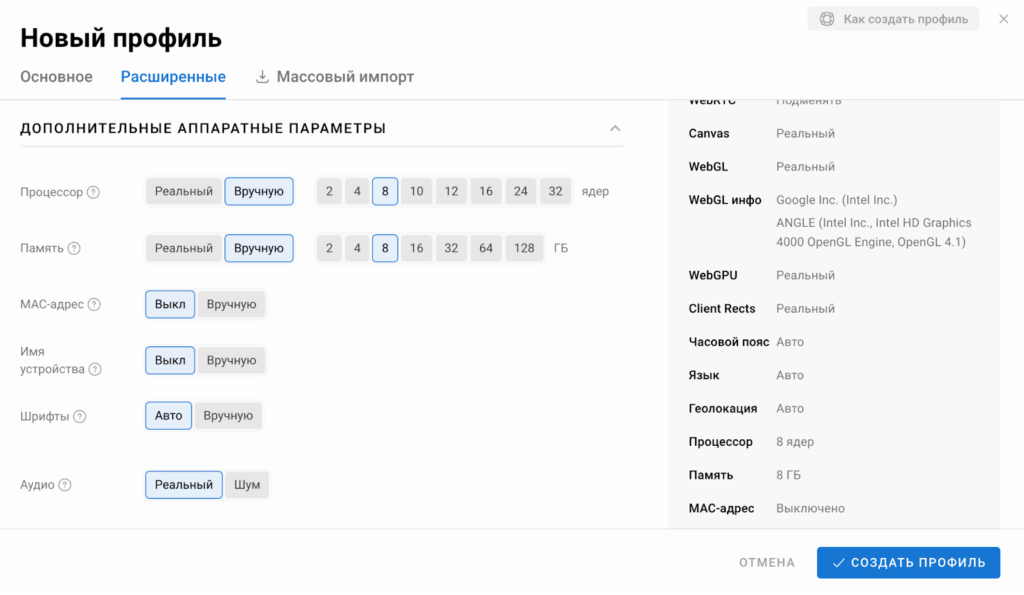
Task: Click help icon next to Память
Action: [x=74, y=248]
